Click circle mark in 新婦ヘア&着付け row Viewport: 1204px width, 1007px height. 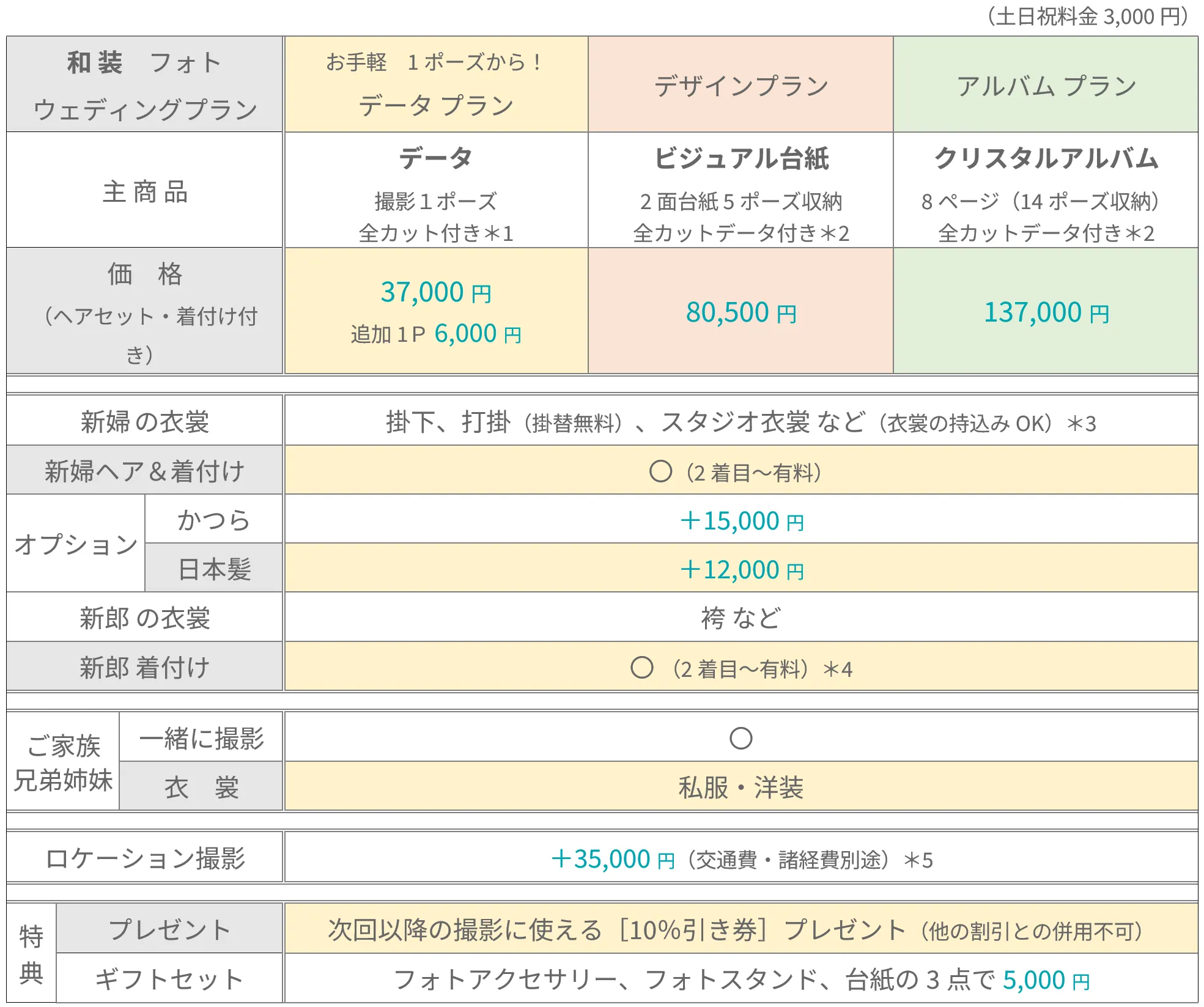point(660,471)
